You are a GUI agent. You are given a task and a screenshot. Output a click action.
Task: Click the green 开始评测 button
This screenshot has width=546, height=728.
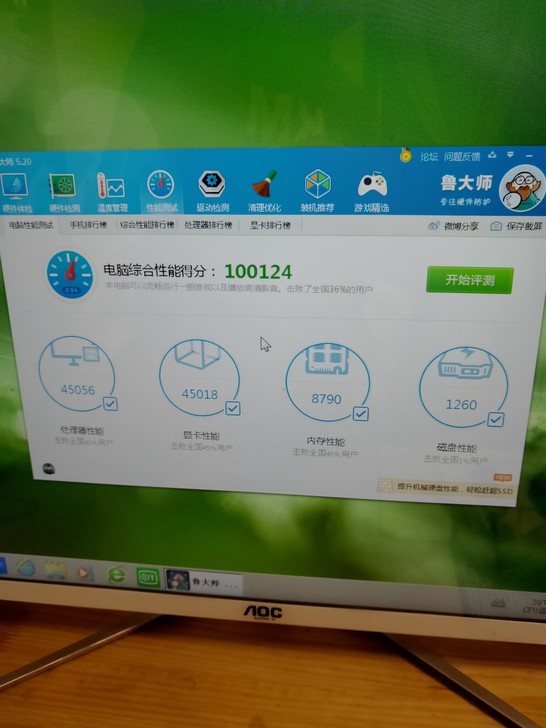[x=469, y=280]
